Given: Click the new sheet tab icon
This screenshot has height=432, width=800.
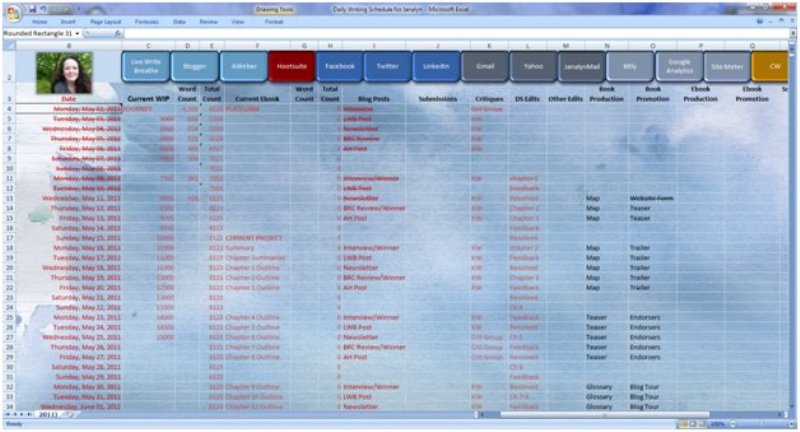Looking at the screenshot, I should [x=69, y=415].
